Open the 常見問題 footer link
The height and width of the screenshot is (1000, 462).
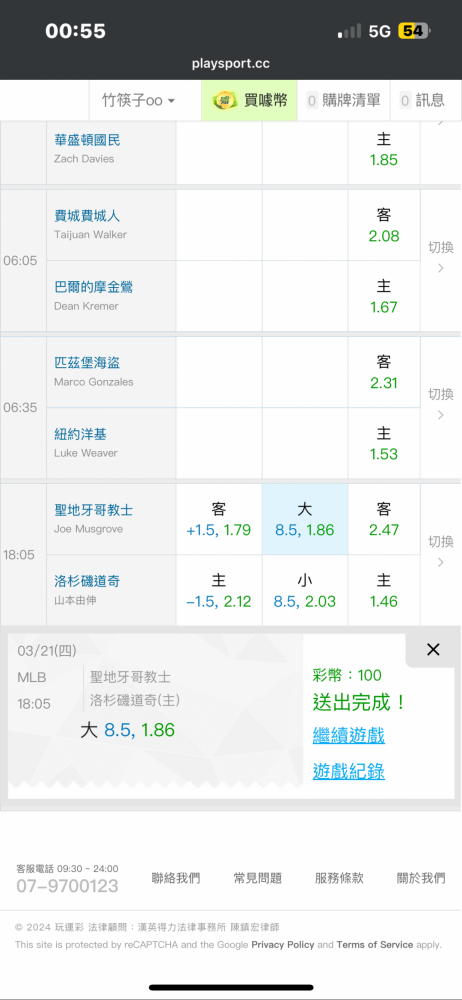pos(258,878)
